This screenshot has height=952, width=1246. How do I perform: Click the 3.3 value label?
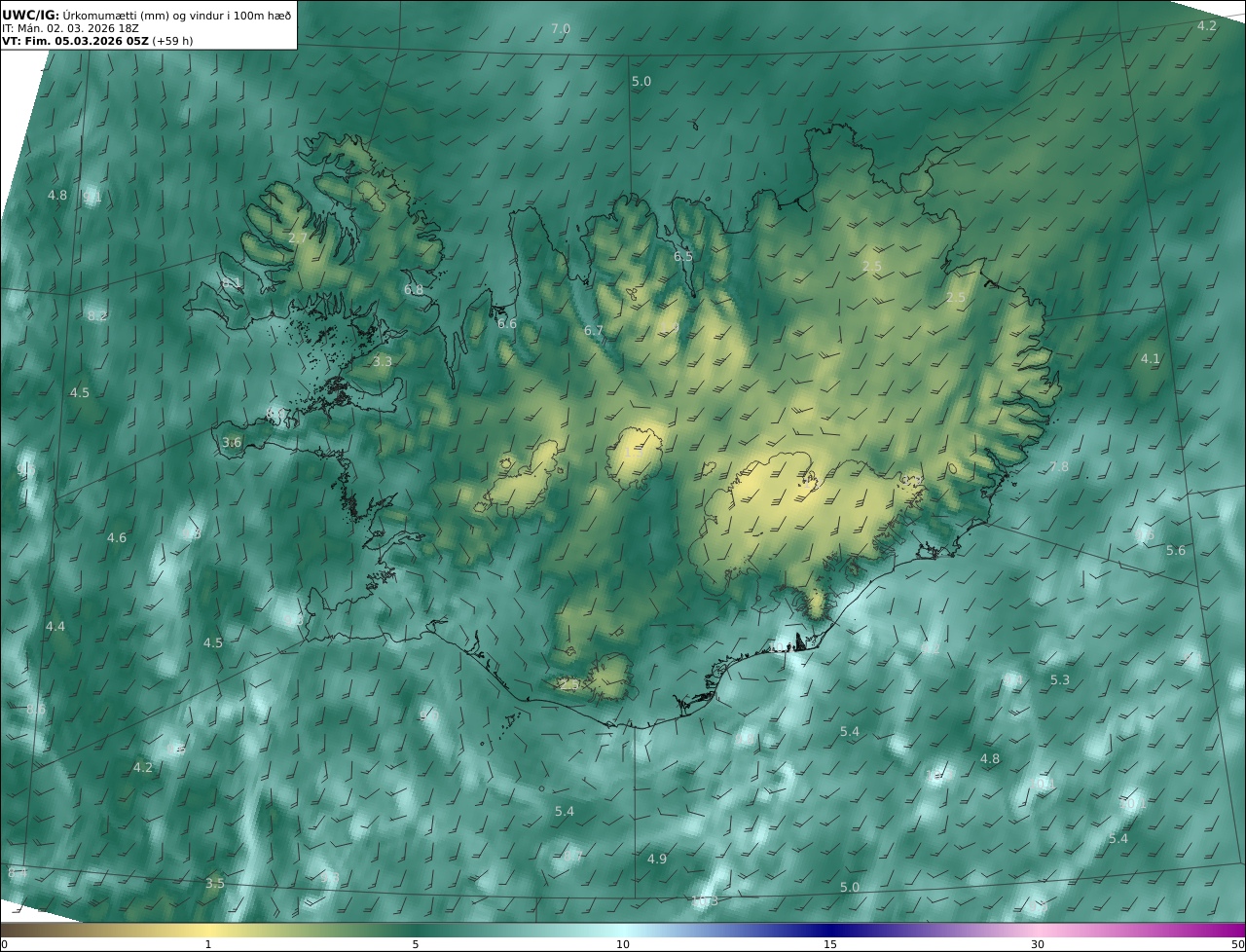coord(383,362)
